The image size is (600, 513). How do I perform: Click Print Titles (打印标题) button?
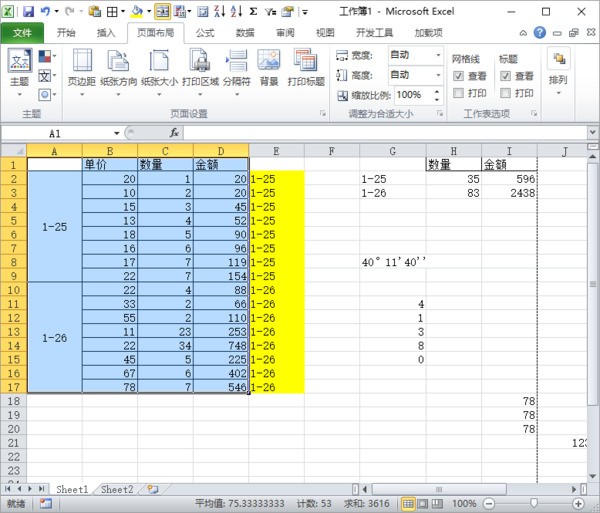tap(306, 68)
